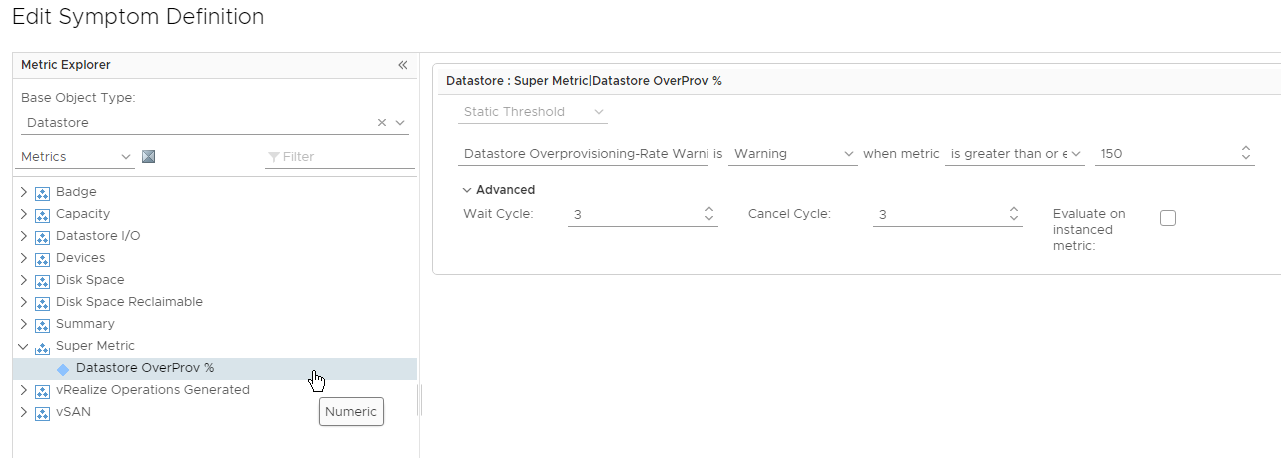Click the icon next to Metrics dropdown
Screen dimensions: 1281x458
[x=148, y=157]
